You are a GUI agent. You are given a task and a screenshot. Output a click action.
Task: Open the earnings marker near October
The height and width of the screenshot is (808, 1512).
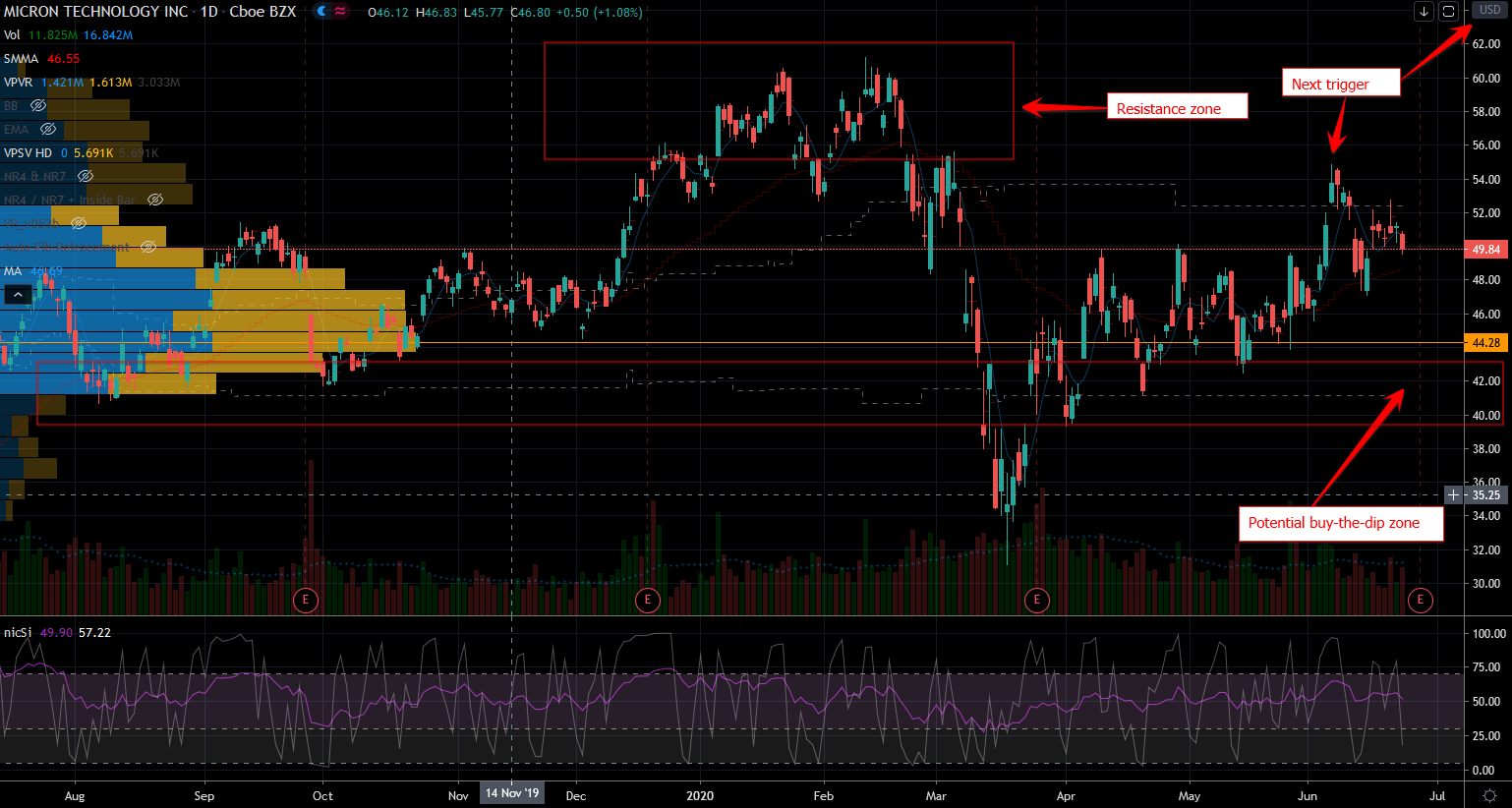306,599
